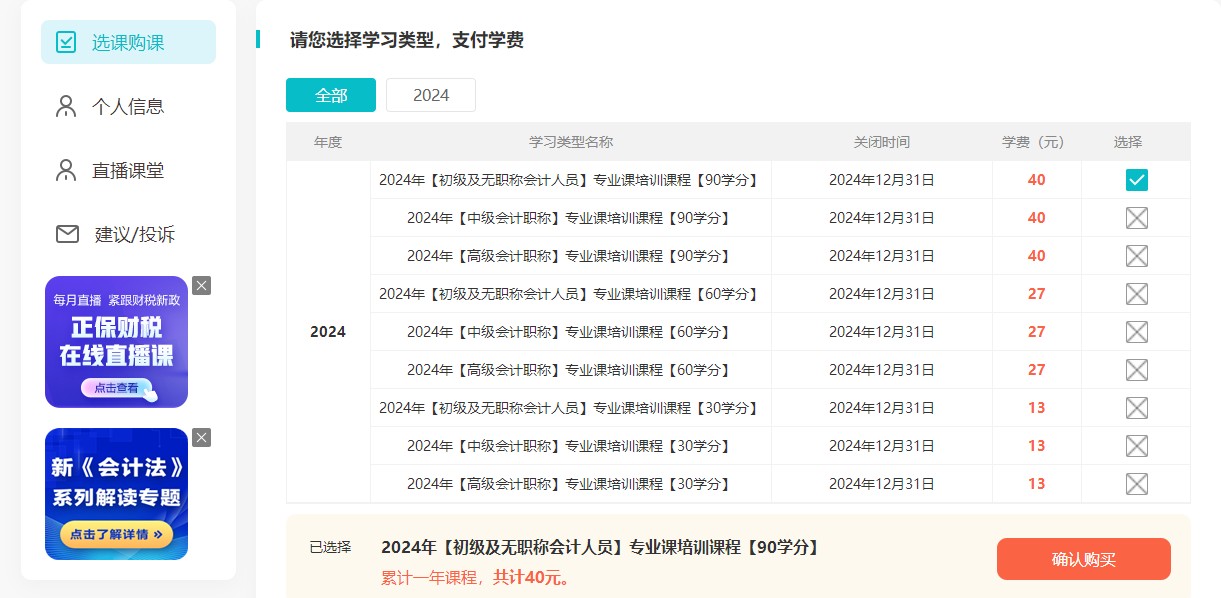Tick the 中级会计职称 60学分 checkbox

[x=1136, y=332]
